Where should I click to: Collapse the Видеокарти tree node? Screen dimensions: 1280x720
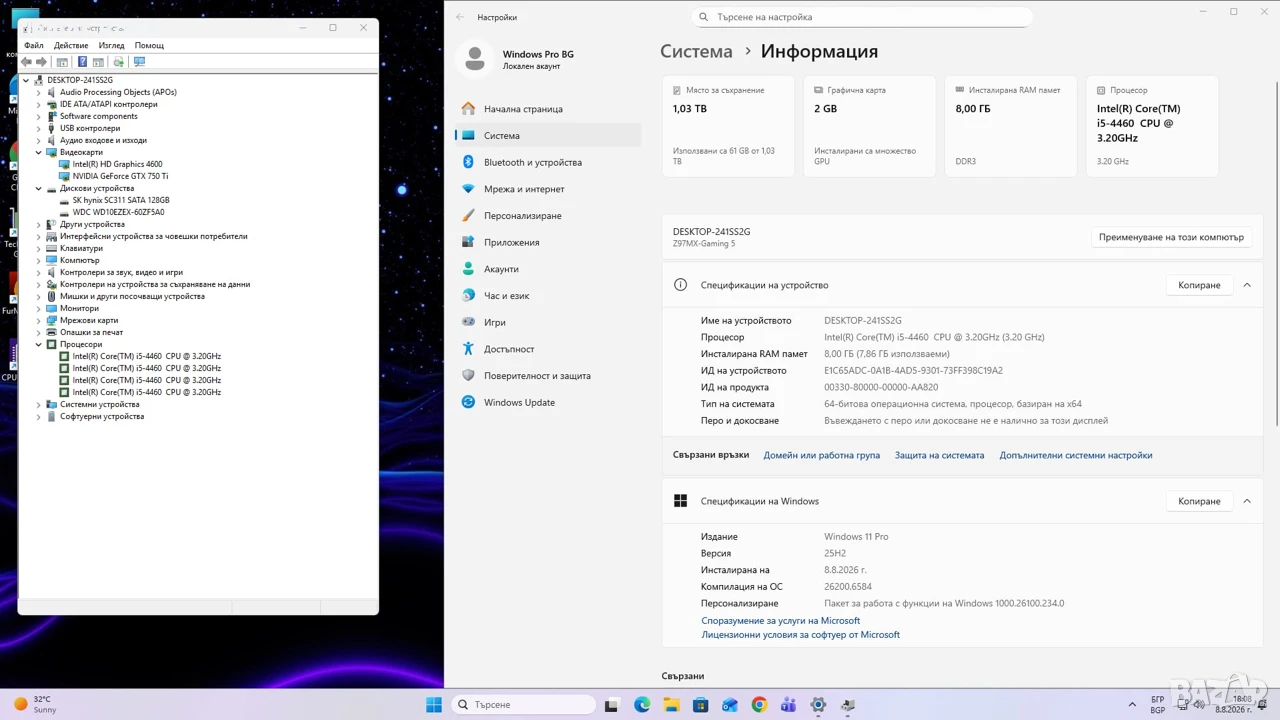(x=39, y=152)
